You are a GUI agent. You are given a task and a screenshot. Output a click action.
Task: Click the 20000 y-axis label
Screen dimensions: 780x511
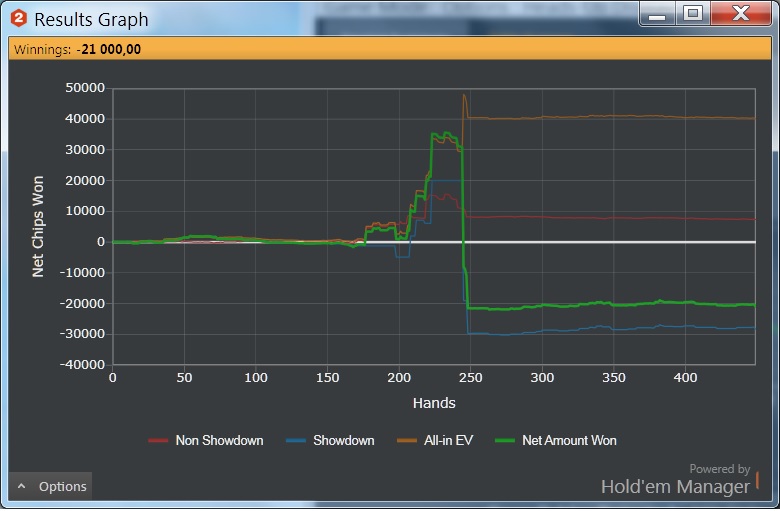coord(85,181)
